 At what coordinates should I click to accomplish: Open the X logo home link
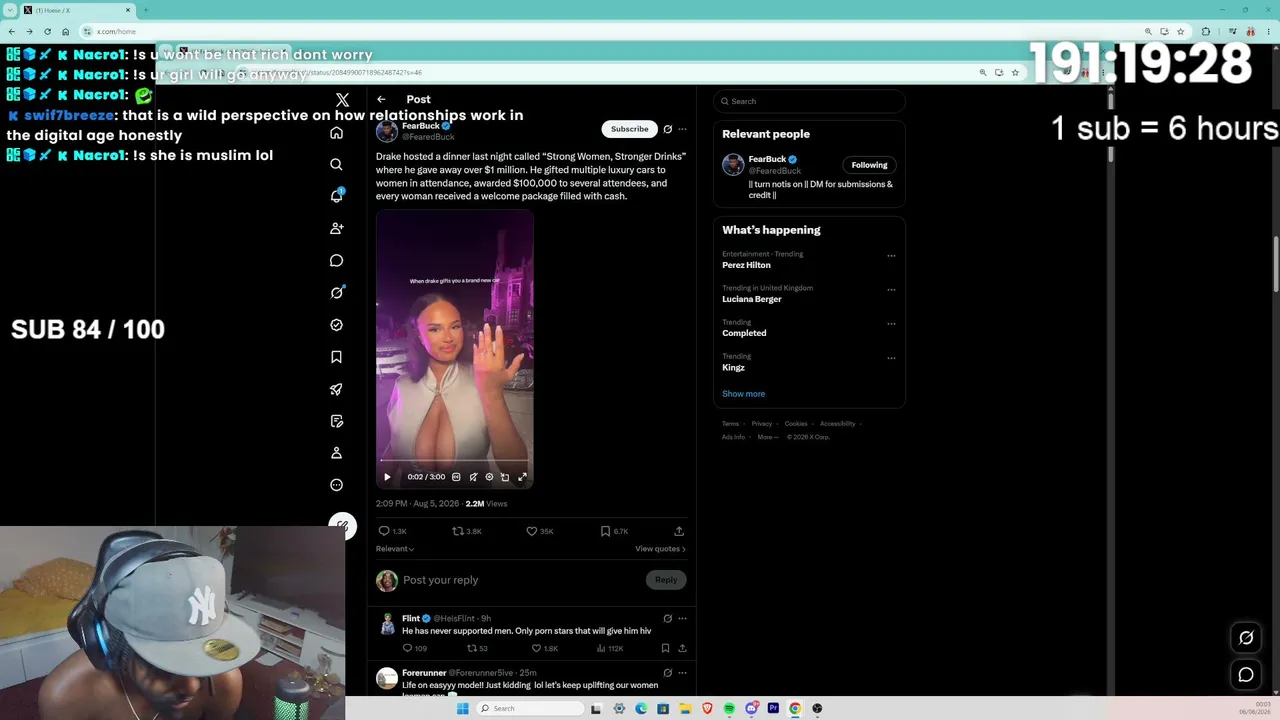pos(343,100)
